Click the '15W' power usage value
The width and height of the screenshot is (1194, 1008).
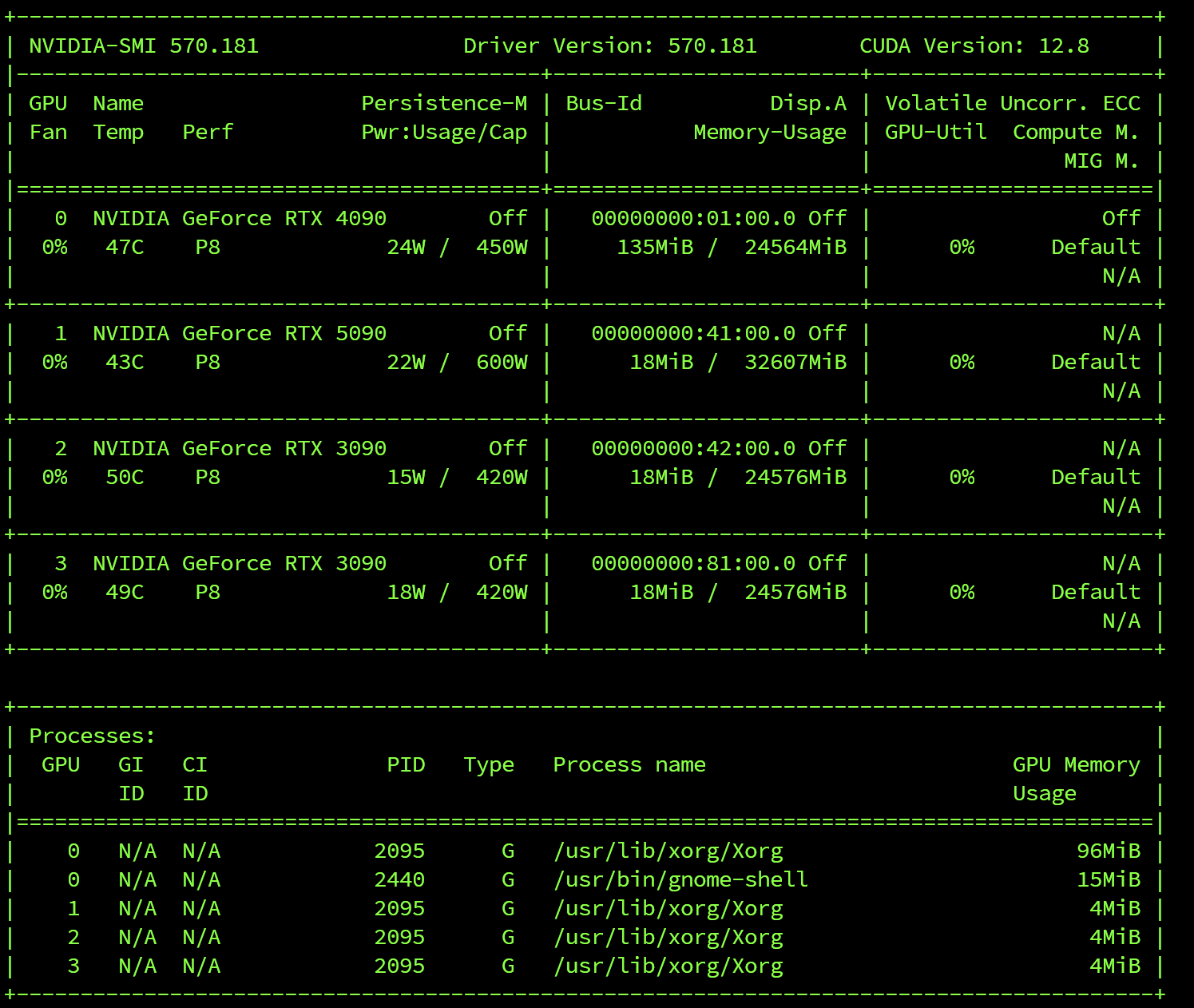point(406,477)
